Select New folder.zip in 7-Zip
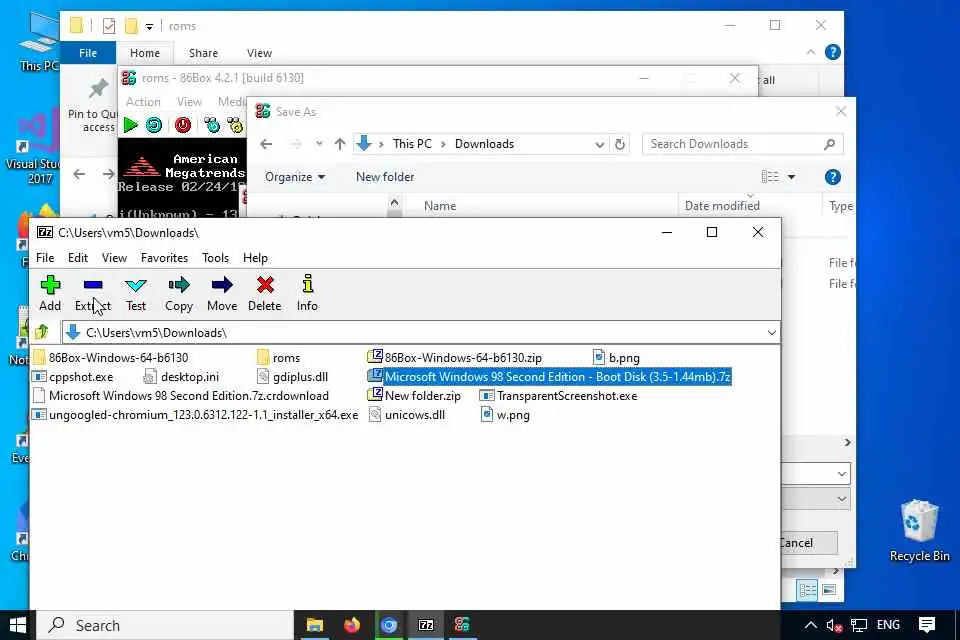960x640 pixels. click(414, 396)
